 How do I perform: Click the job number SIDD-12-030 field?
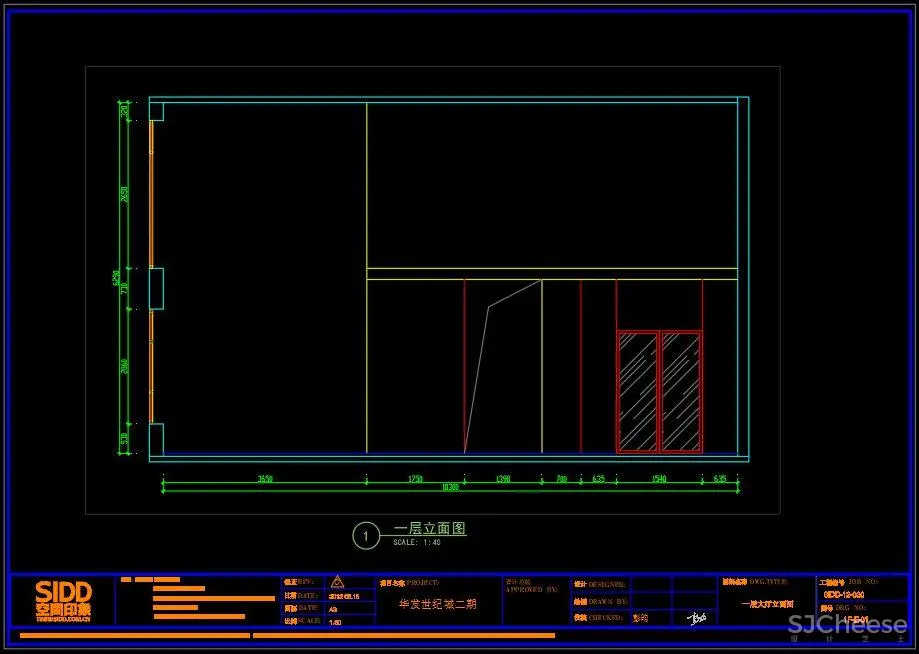click(844, 594)
